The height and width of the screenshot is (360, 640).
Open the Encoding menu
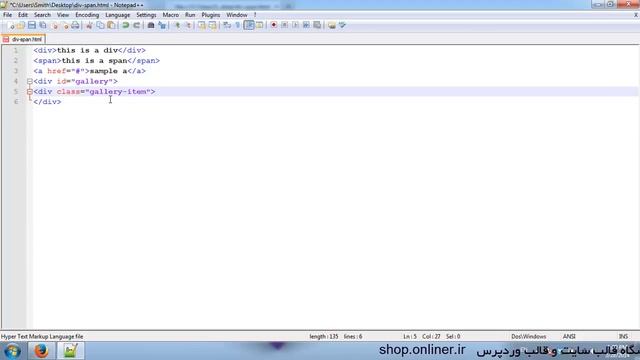(87, 15)
